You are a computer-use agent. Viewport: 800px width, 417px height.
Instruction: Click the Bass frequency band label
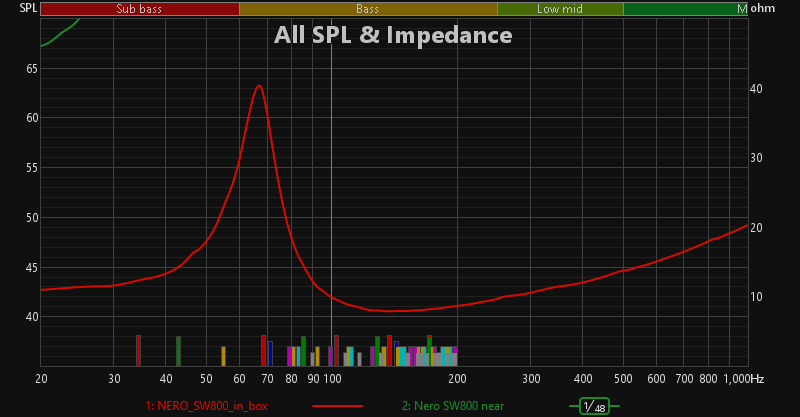[x=367, y=9]
